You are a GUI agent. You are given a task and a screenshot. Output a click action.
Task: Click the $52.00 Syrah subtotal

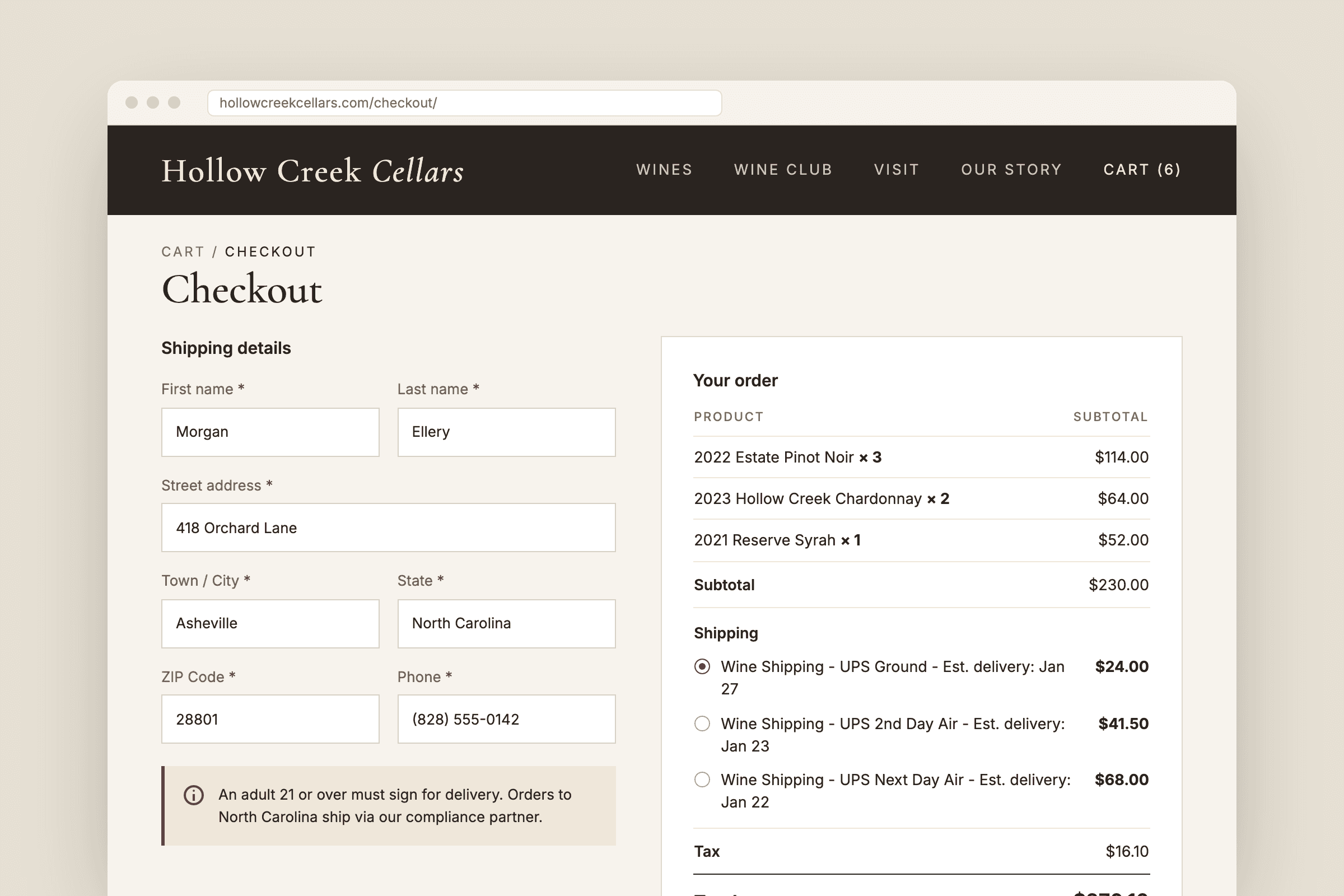click(1123, 540)
